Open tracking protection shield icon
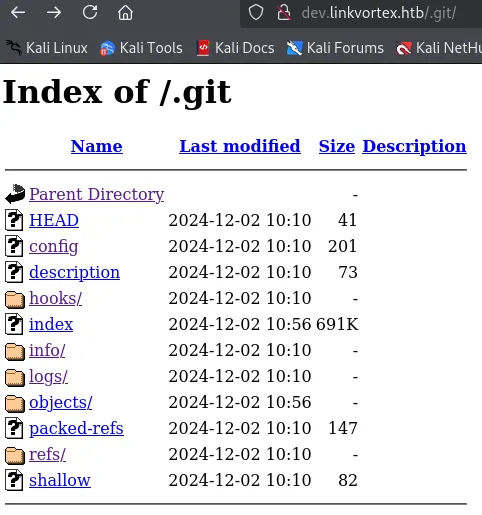 [x=256, y=13]
